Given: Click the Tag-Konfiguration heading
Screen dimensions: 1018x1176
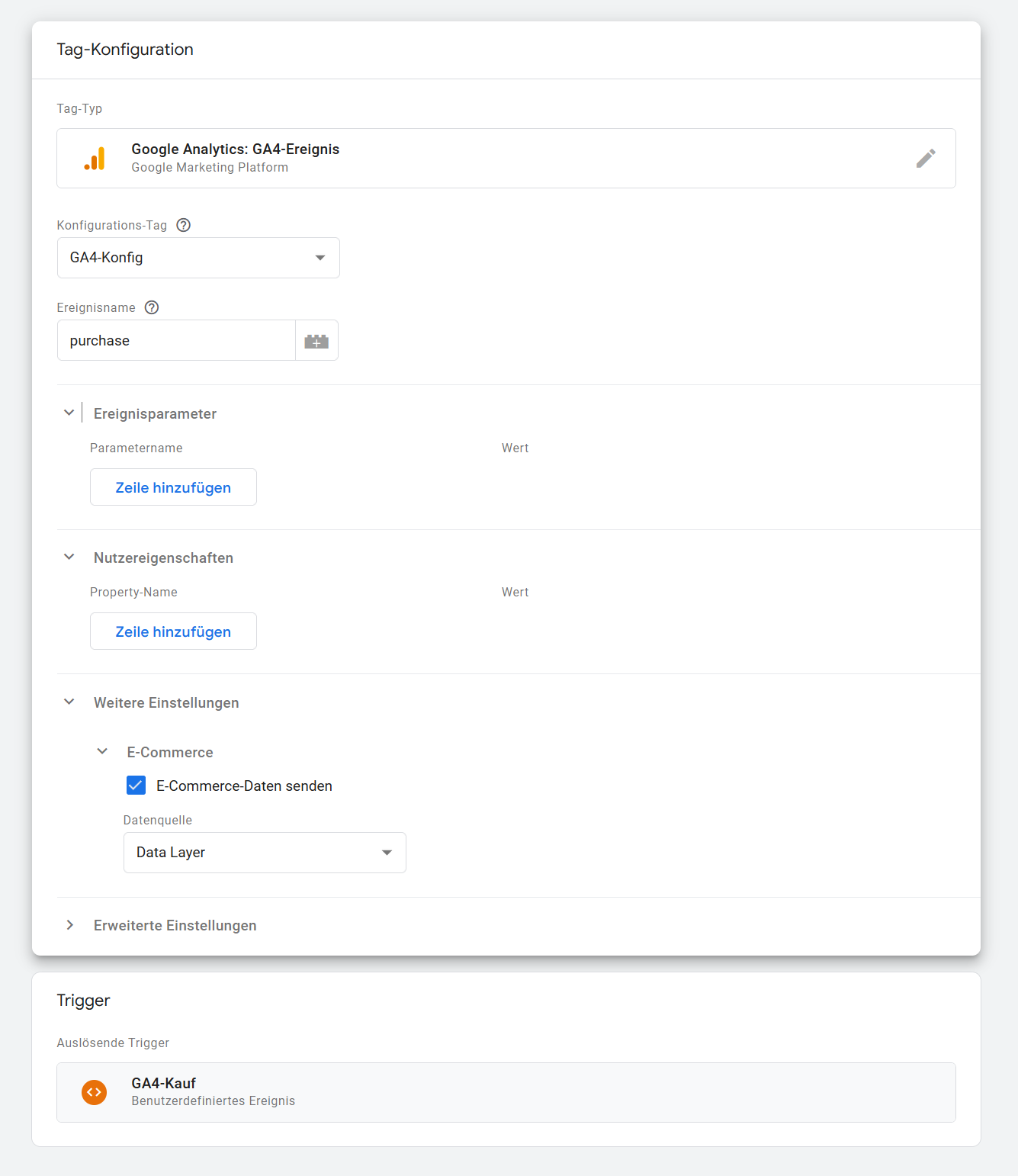Looking at the screenshot, I should coord(125,50).
